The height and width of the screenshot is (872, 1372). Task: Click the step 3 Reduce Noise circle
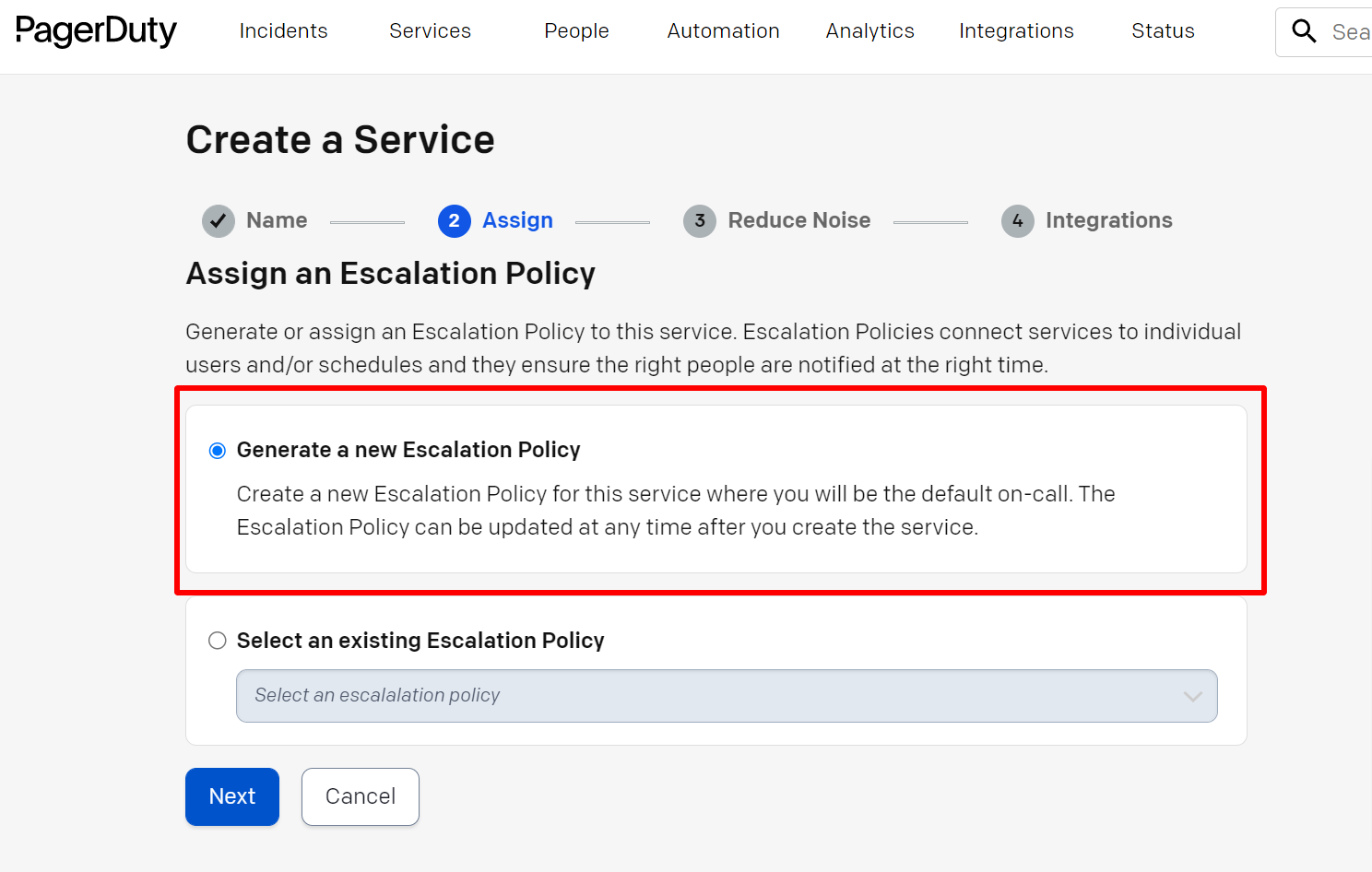[x=699, y=220]
